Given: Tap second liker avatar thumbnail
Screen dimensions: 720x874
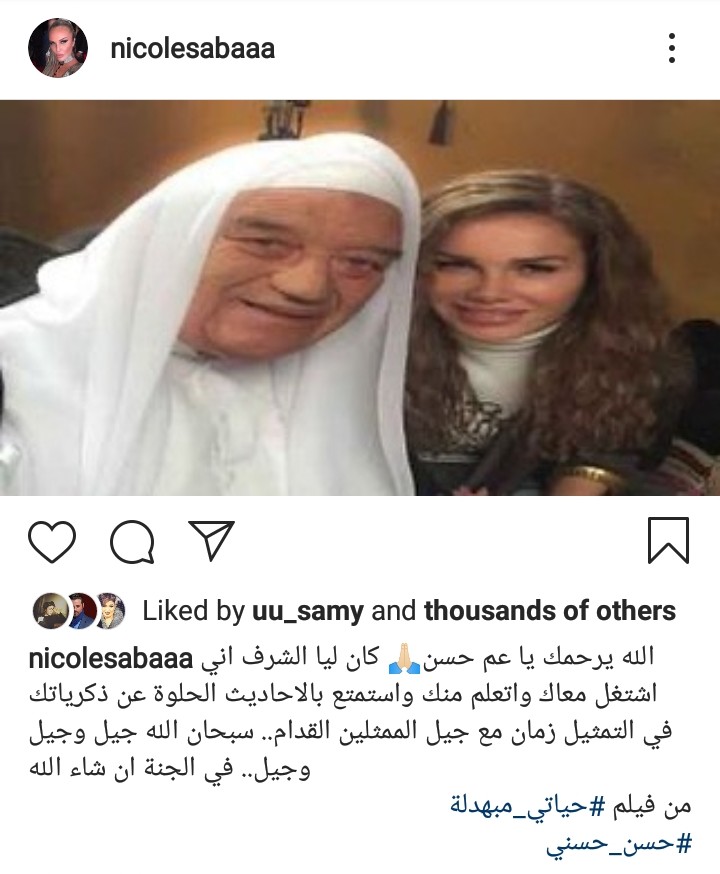Looking at the screenshot, I should tap(80, 610).
